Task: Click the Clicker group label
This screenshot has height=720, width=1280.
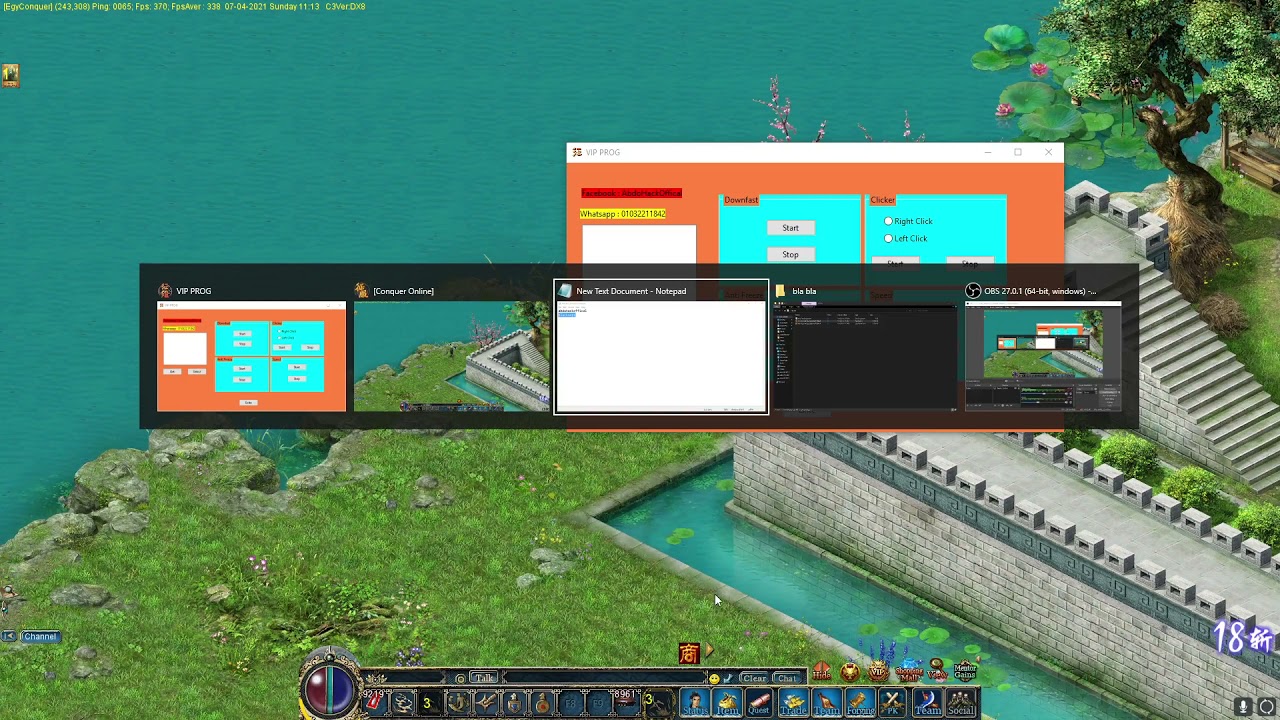Action: [882, 200]
